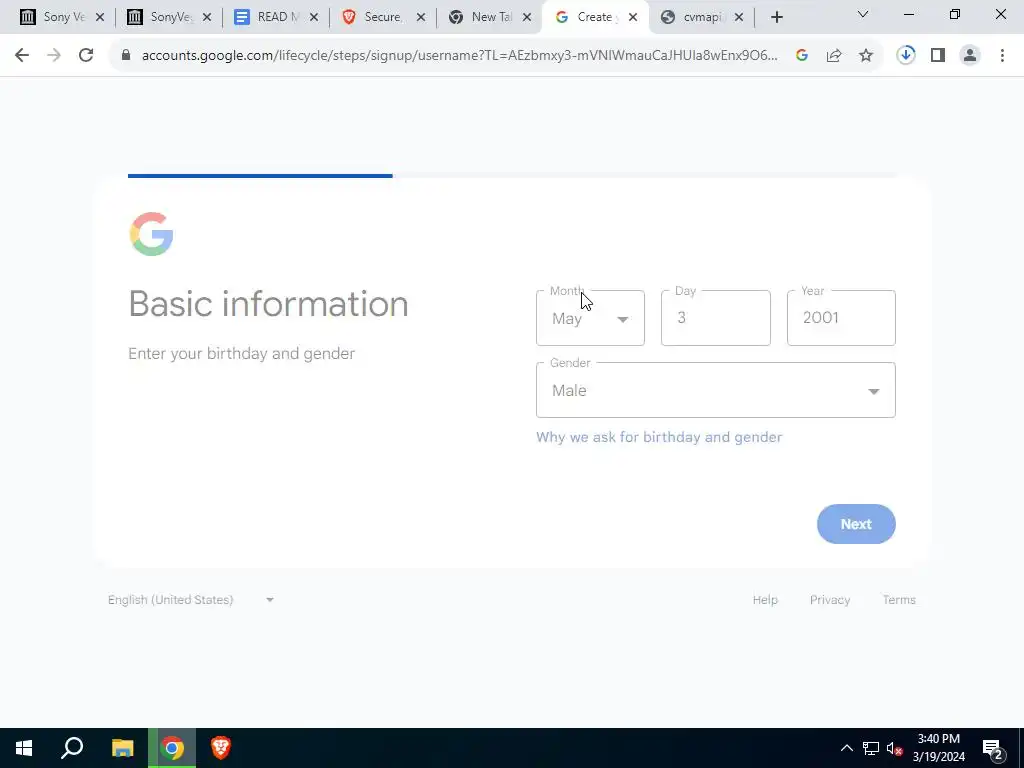Open the notification center icon

[993, 748]
